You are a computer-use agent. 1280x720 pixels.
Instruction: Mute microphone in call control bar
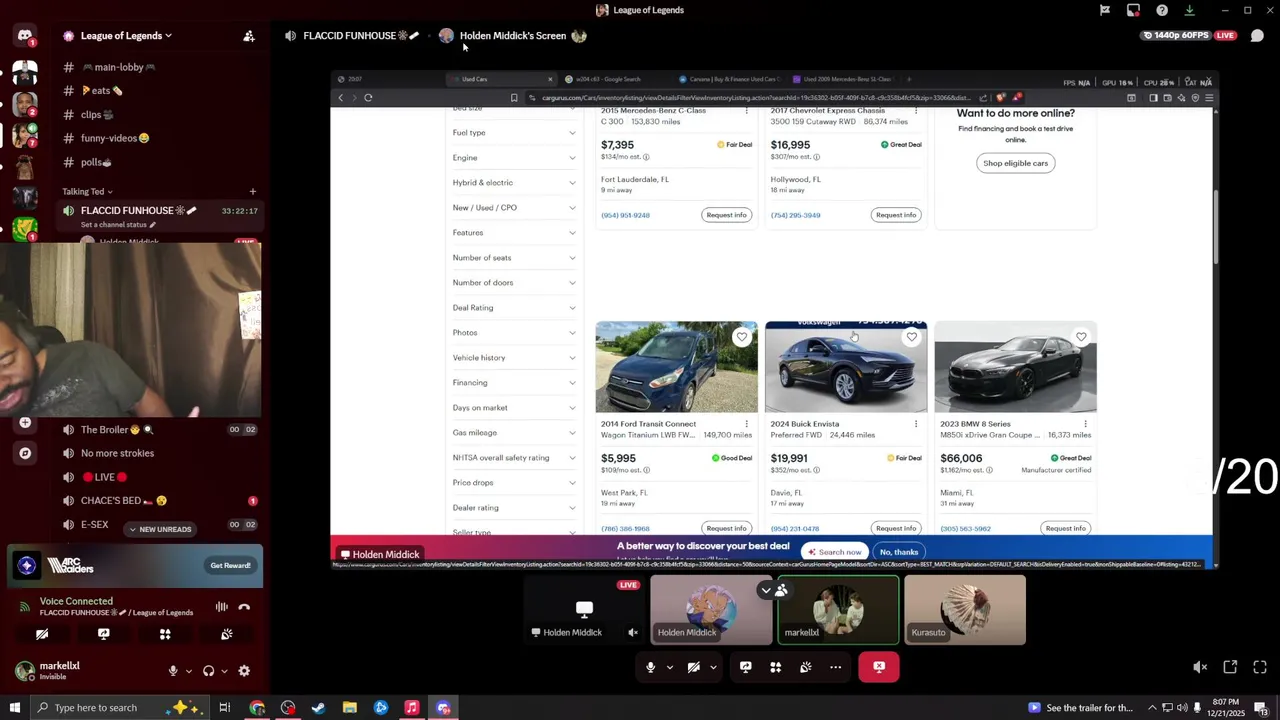coord(651,667)
